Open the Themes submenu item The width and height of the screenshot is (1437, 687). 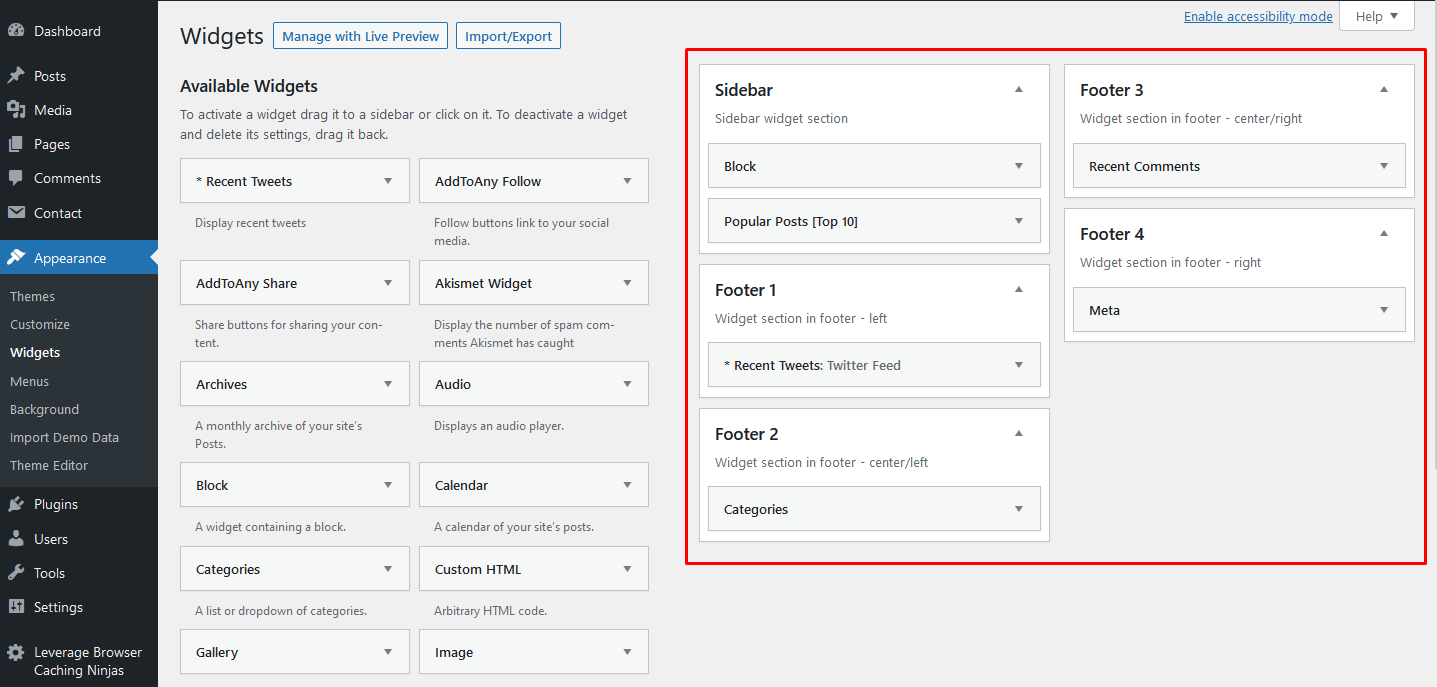(x=32, y=296)
